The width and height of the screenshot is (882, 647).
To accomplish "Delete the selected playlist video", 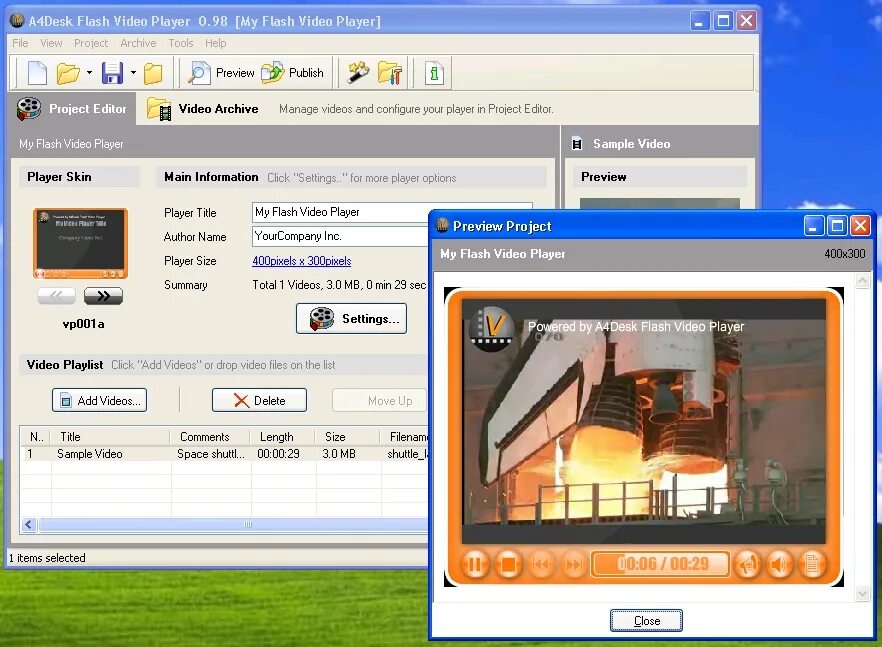I will click(259, 399).
